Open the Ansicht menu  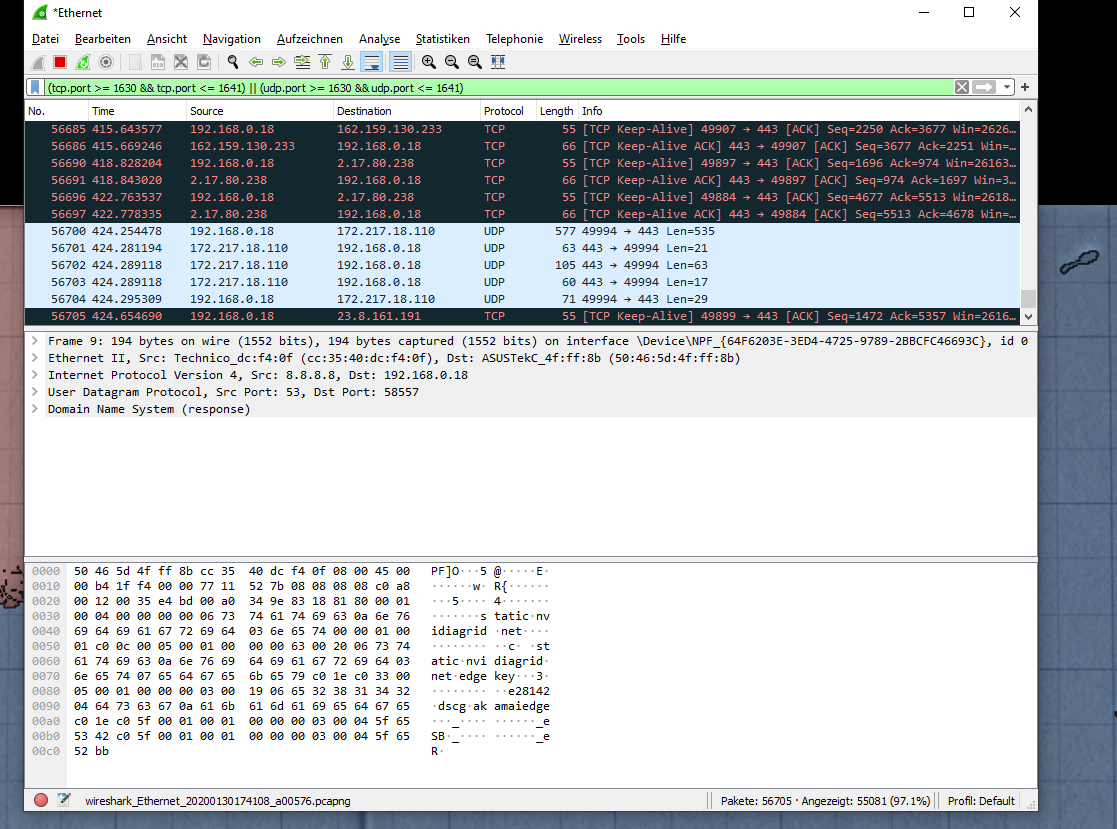point(167,39)
